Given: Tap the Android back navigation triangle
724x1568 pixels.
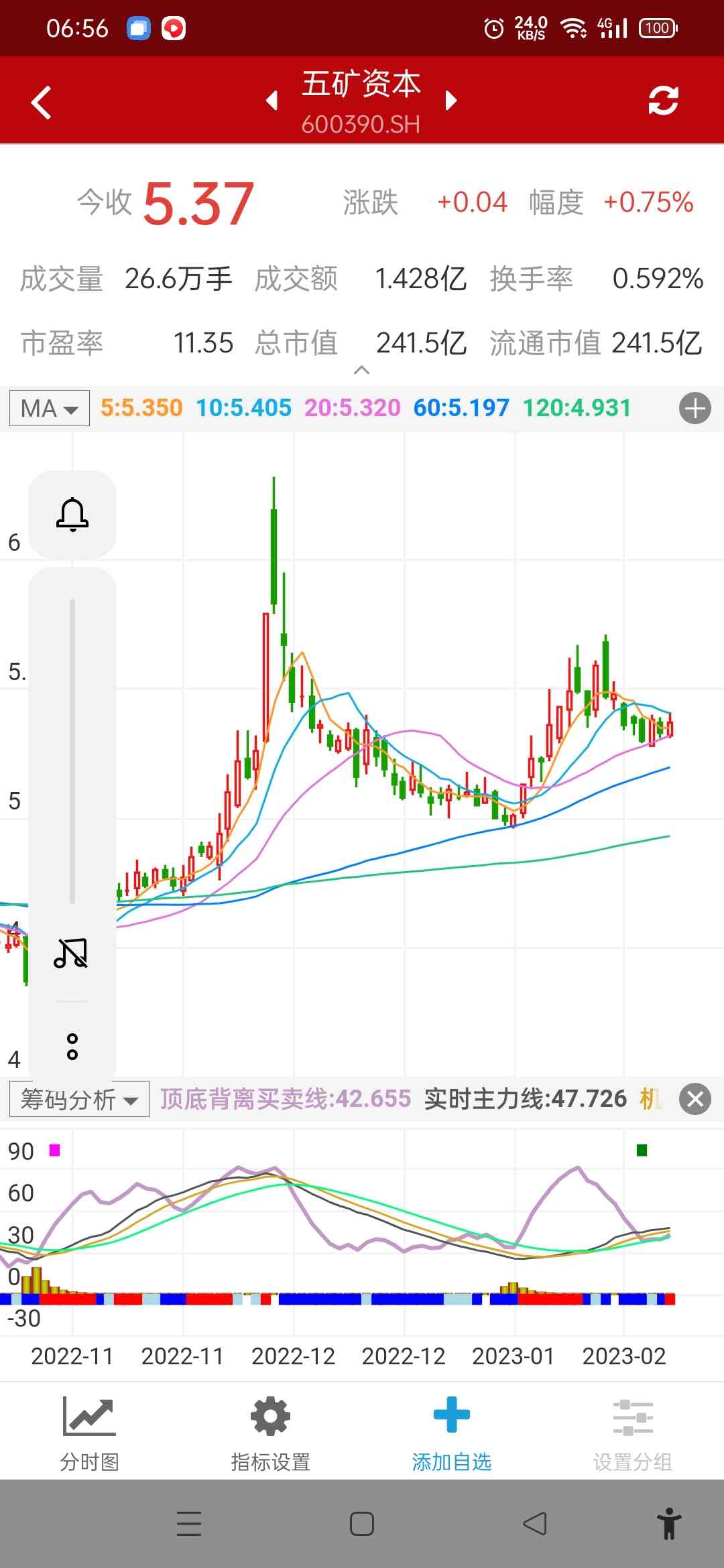Looking at the screenshot, I should point(534,1524).
